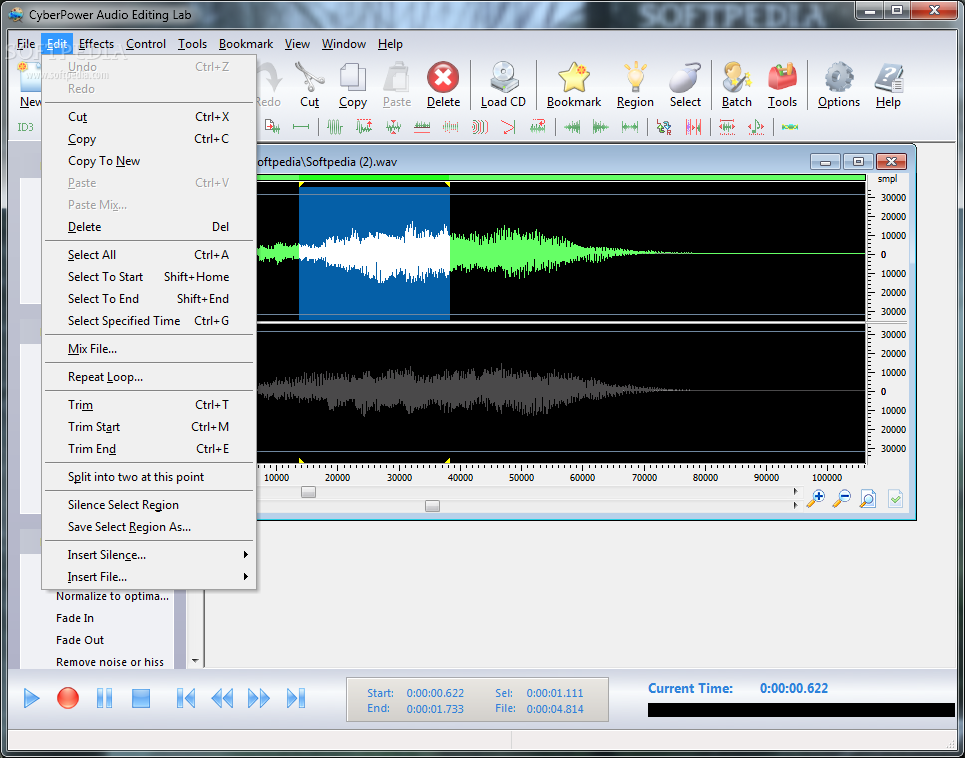Jump to start of the track
This screenshot has height=758, width=965.
pyautogui.click(x=185, y=698)
